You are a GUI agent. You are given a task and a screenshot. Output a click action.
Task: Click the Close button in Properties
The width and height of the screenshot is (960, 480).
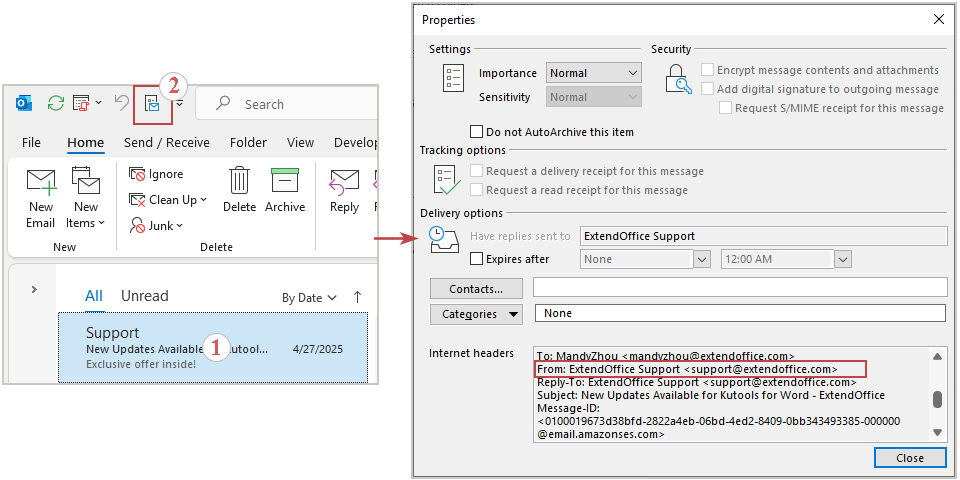tap(909, 458)
